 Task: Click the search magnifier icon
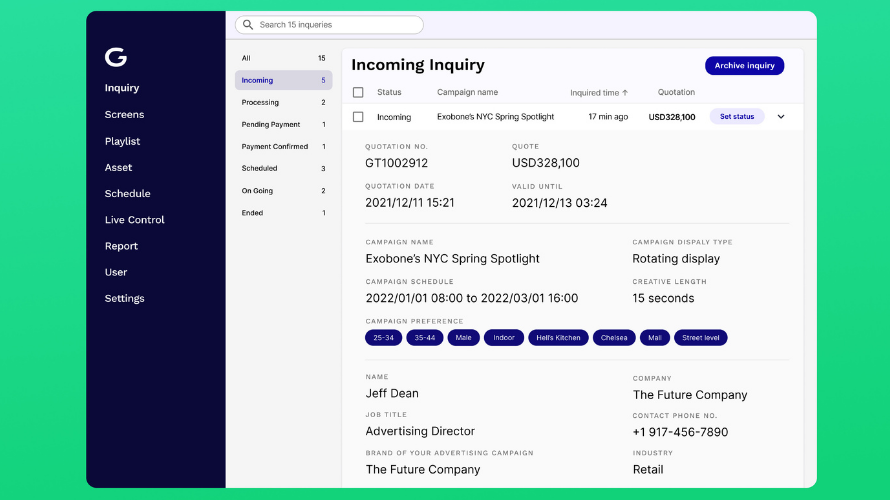(248, 25)
